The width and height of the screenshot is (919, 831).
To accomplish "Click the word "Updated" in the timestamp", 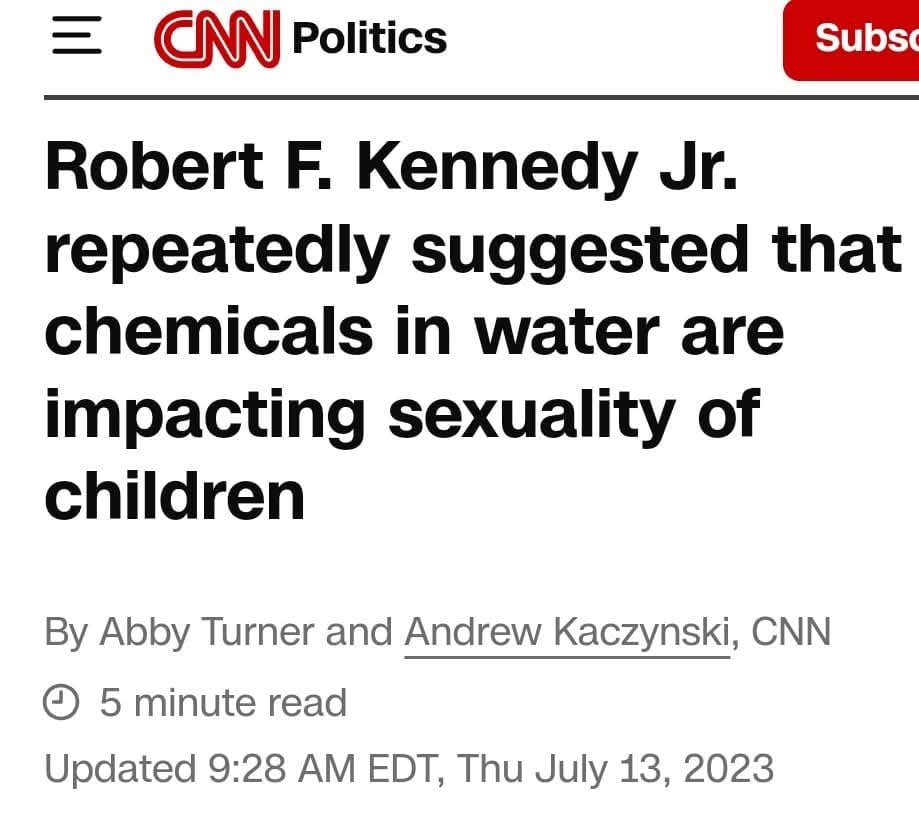I will [120, 769].
